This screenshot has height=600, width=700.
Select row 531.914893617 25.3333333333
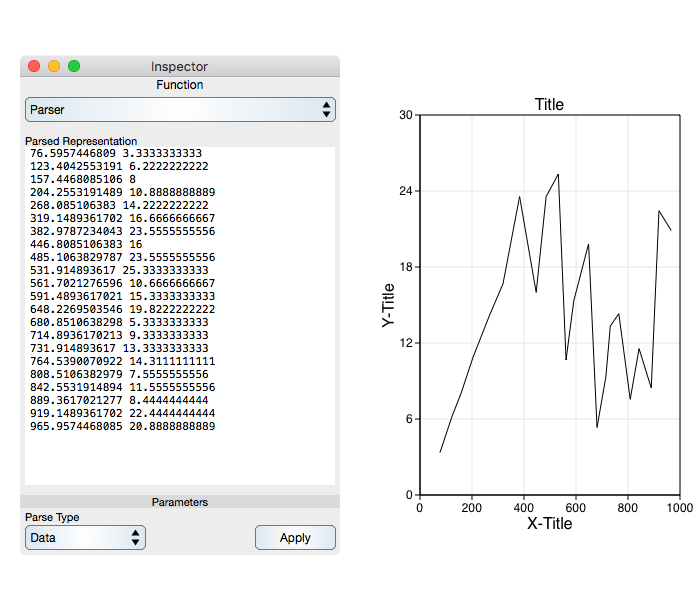point(119,270)
